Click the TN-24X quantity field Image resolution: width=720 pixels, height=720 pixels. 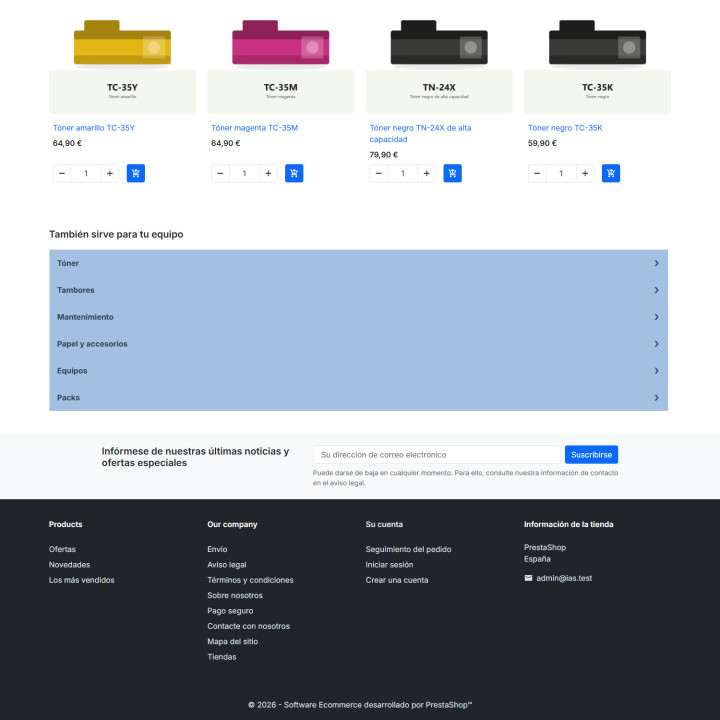coord(403,173)
